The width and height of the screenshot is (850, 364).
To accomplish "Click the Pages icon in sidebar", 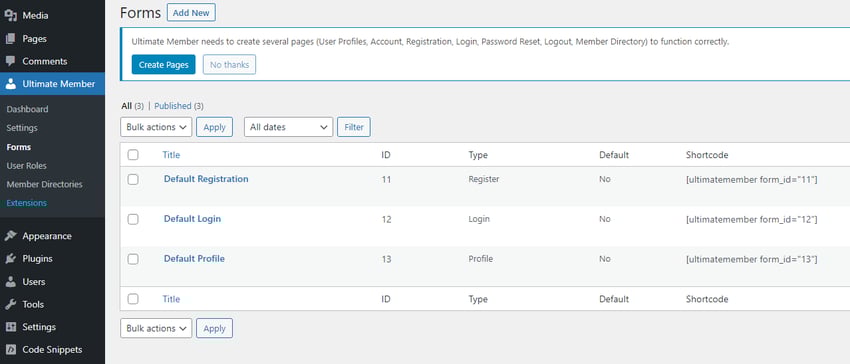I will 11,39.
